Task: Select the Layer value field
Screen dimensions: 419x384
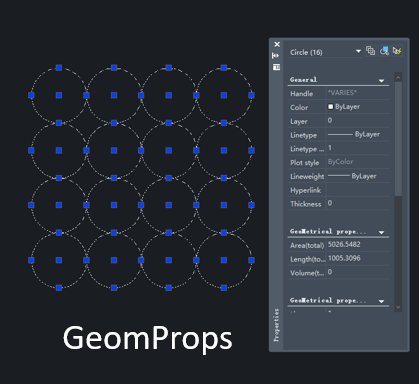Action: point(357,121)
